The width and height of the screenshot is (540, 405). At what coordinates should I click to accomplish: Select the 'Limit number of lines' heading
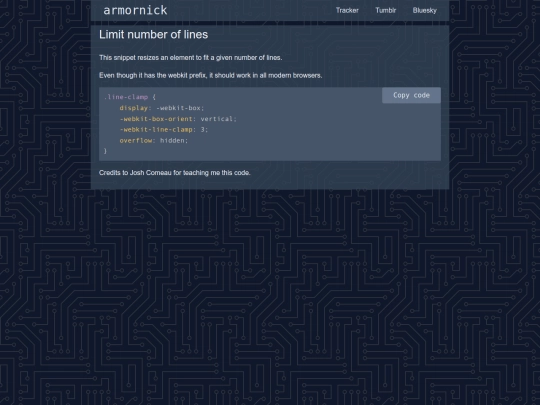(154, 34)
